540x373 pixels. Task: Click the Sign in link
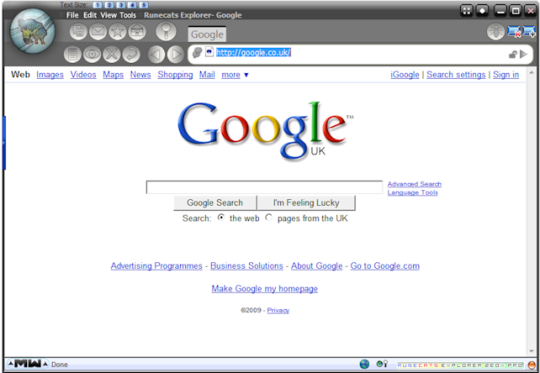[506, 75]
